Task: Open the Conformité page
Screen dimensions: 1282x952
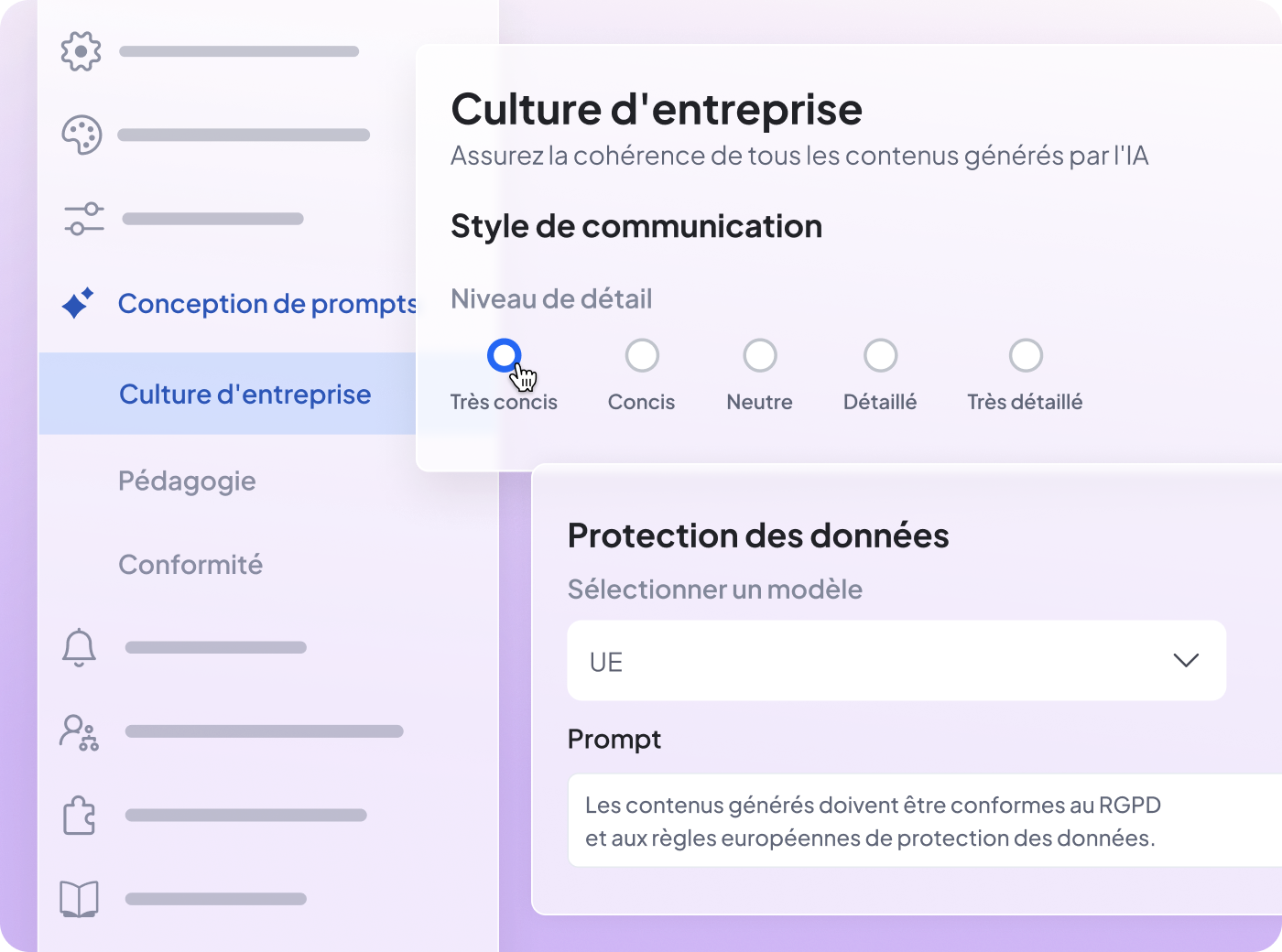Action: click(190, 565)
